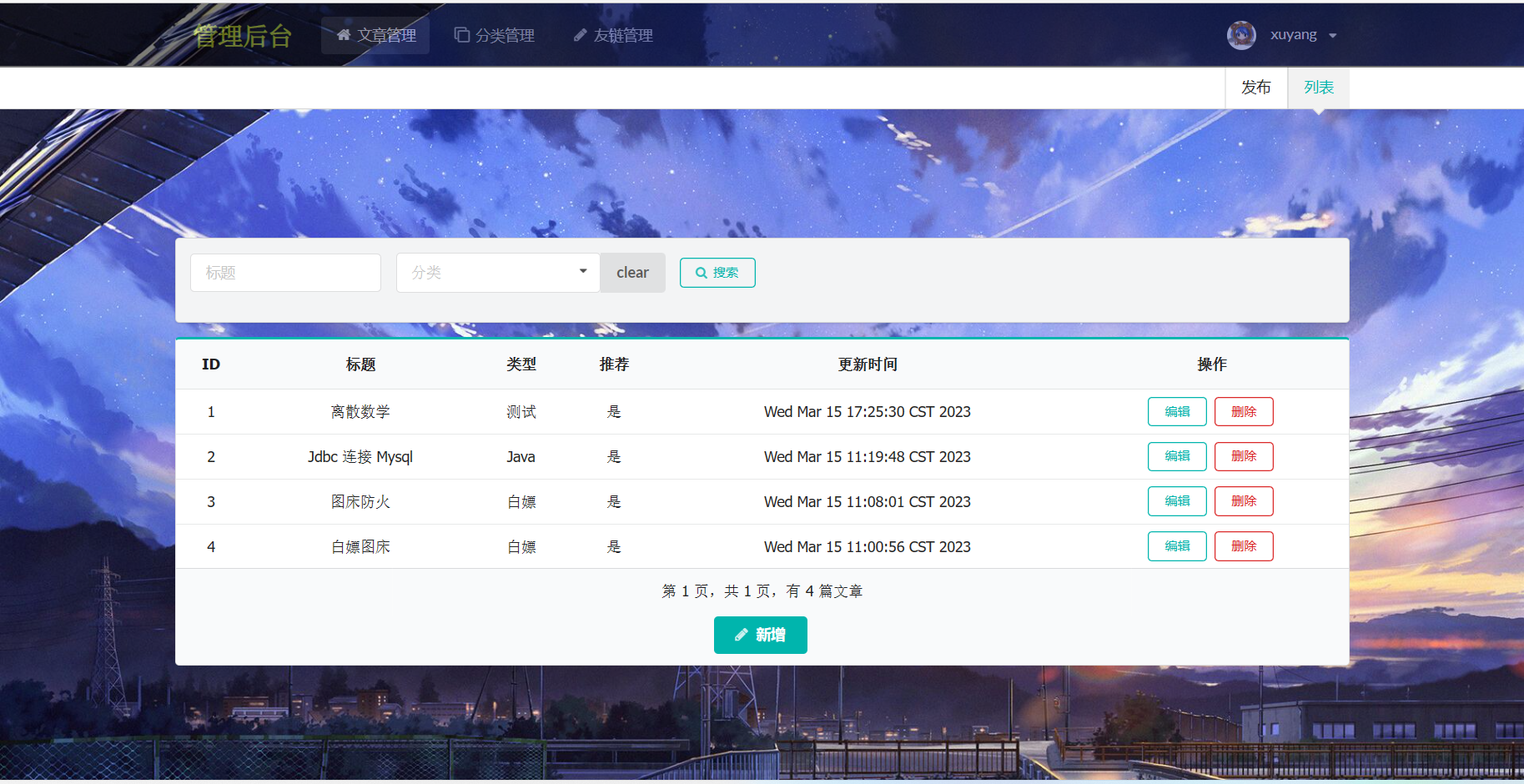
Task: Click the home icon beside 文章管理
Action: coord(344,35)
